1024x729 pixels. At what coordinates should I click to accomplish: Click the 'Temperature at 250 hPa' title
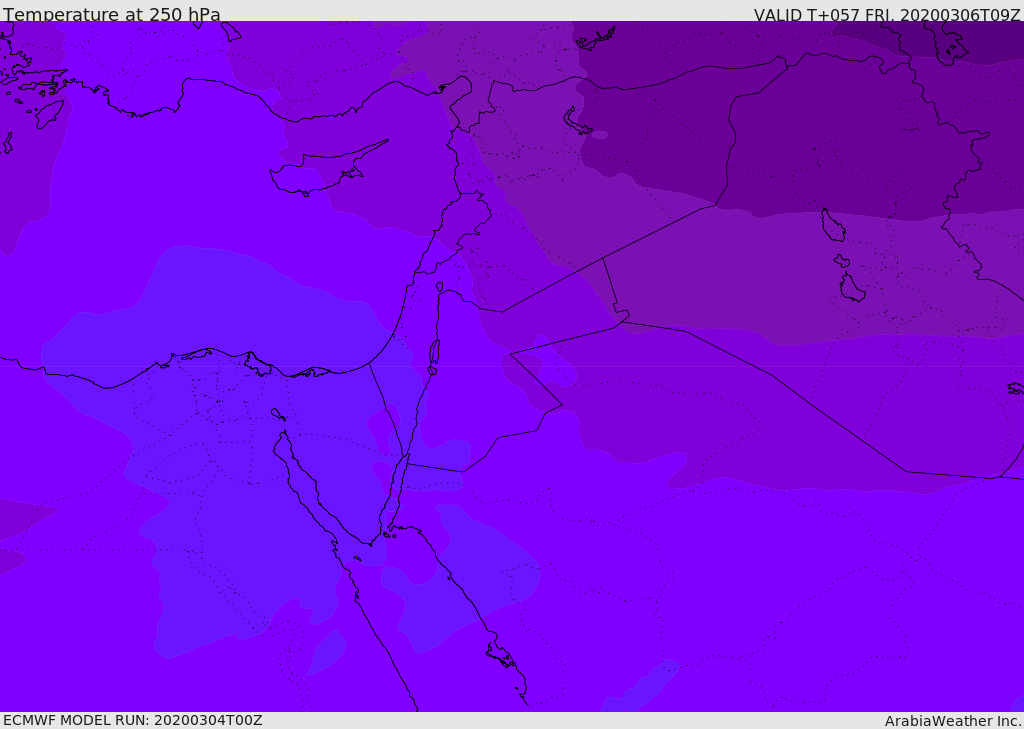tap(112, 15)
